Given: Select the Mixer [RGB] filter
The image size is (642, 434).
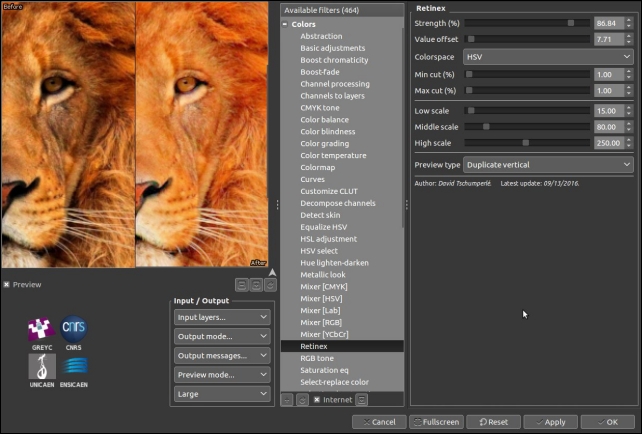Looking at the screenshot, I should (x=321, y=323).
